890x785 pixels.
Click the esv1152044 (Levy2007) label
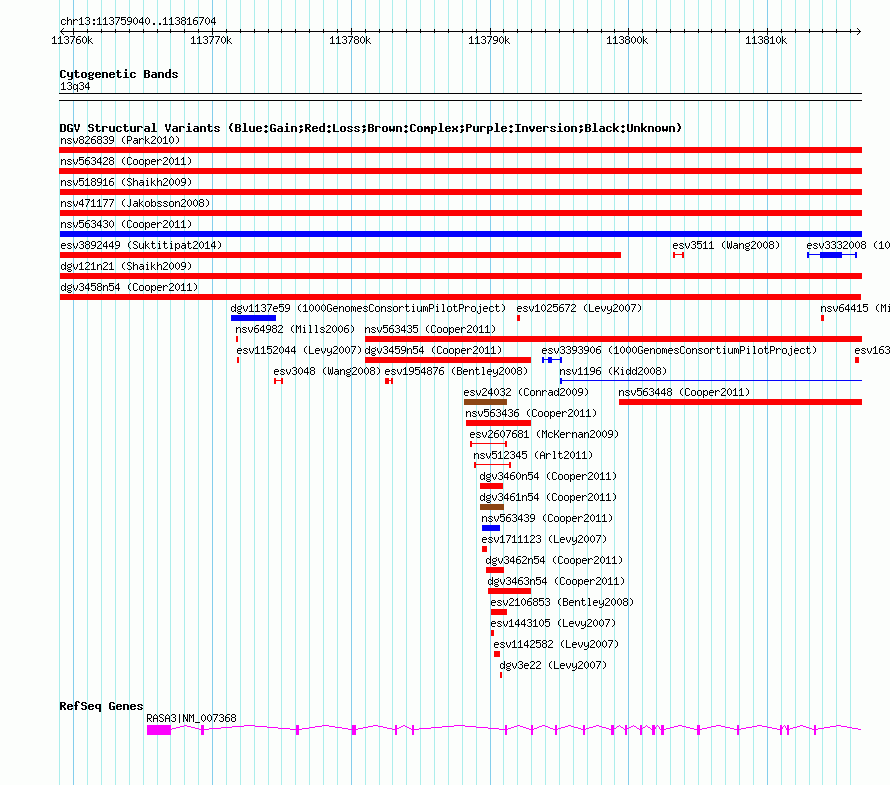tap(299, 350)
